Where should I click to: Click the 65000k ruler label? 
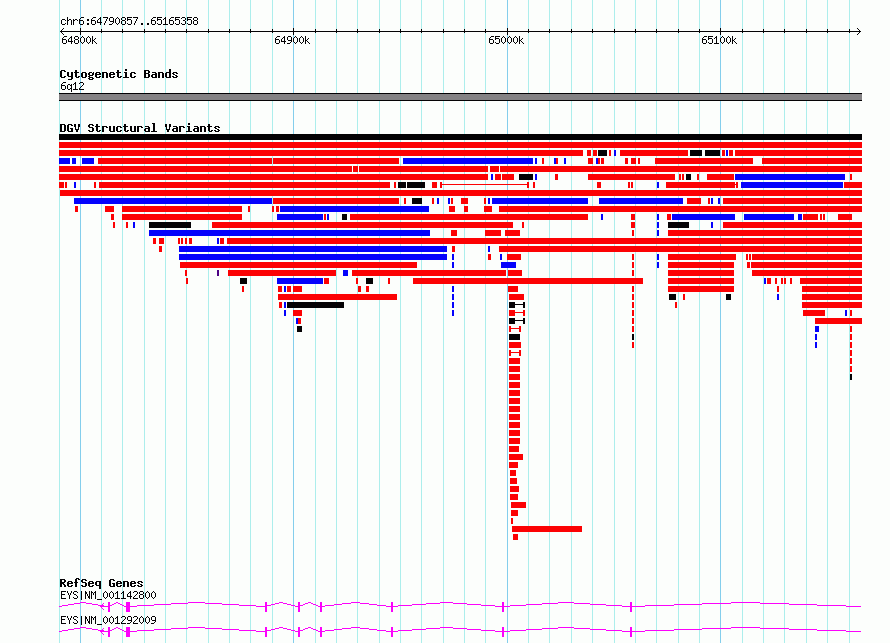506,40
